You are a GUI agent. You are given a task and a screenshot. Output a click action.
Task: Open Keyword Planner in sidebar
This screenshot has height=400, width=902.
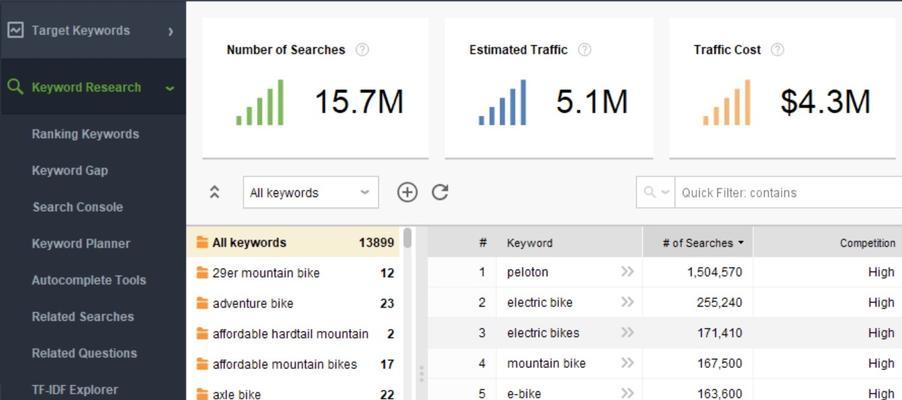(x=81, y=243)
